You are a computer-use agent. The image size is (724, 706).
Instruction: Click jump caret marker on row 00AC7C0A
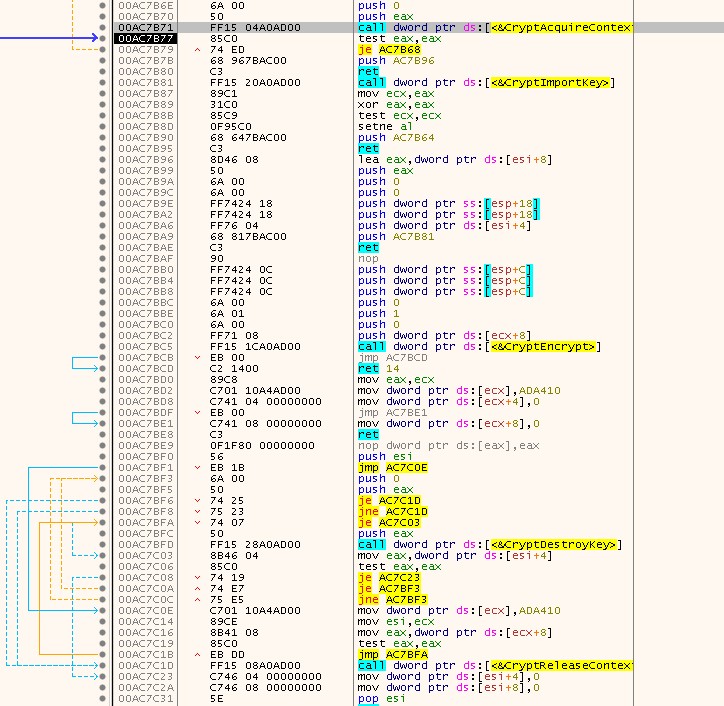[198, 588]
